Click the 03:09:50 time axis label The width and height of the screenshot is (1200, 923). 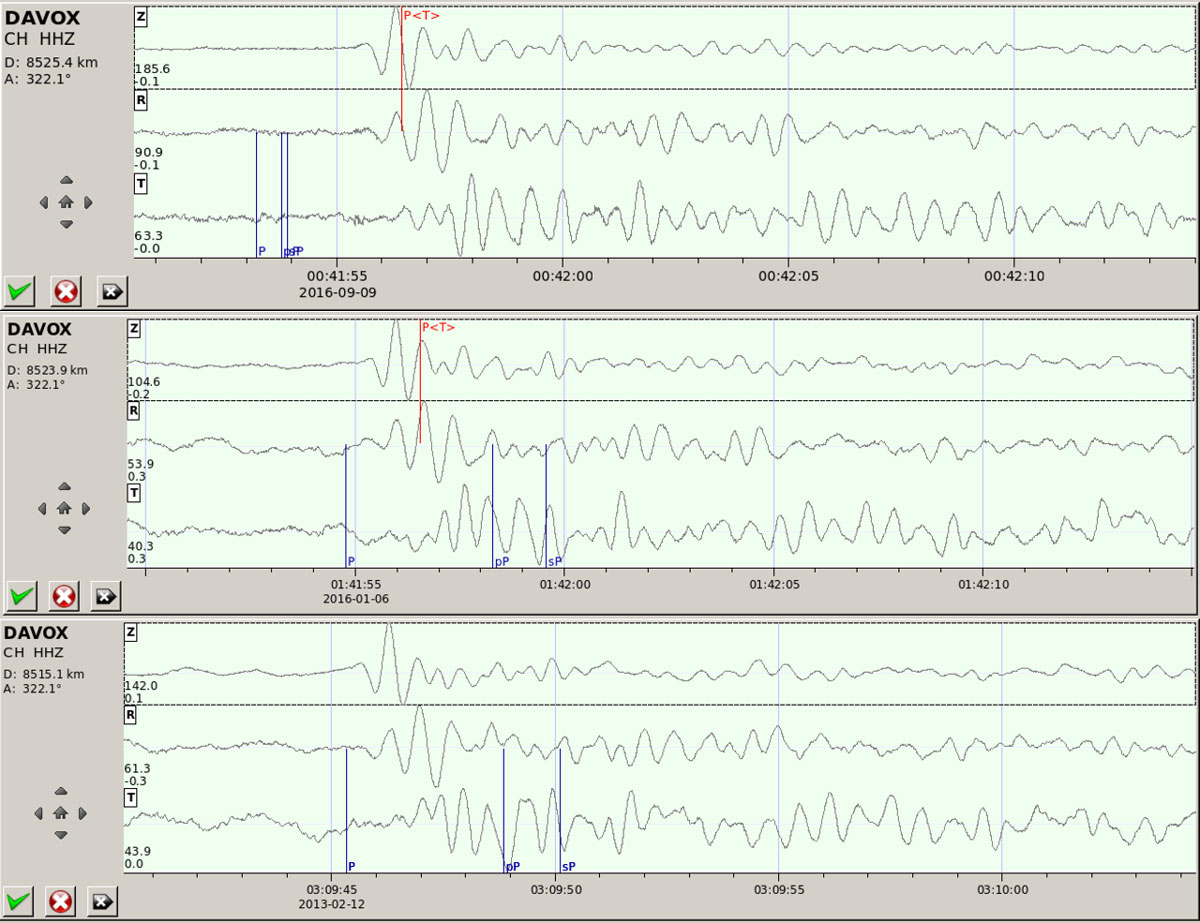(x=555, y=889)
